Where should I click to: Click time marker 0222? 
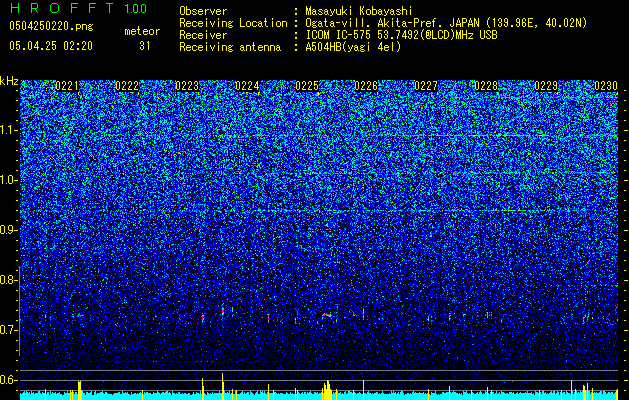coord(127,86)
